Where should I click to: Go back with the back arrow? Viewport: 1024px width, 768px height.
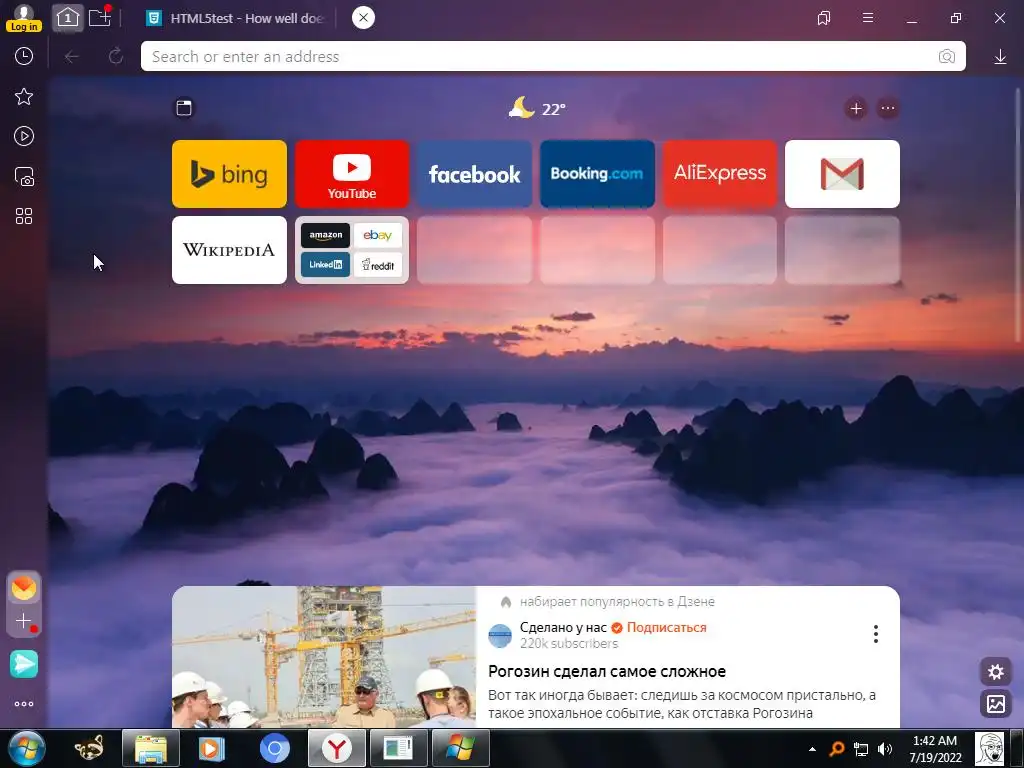pyautogui.click(x=72, y=57)
